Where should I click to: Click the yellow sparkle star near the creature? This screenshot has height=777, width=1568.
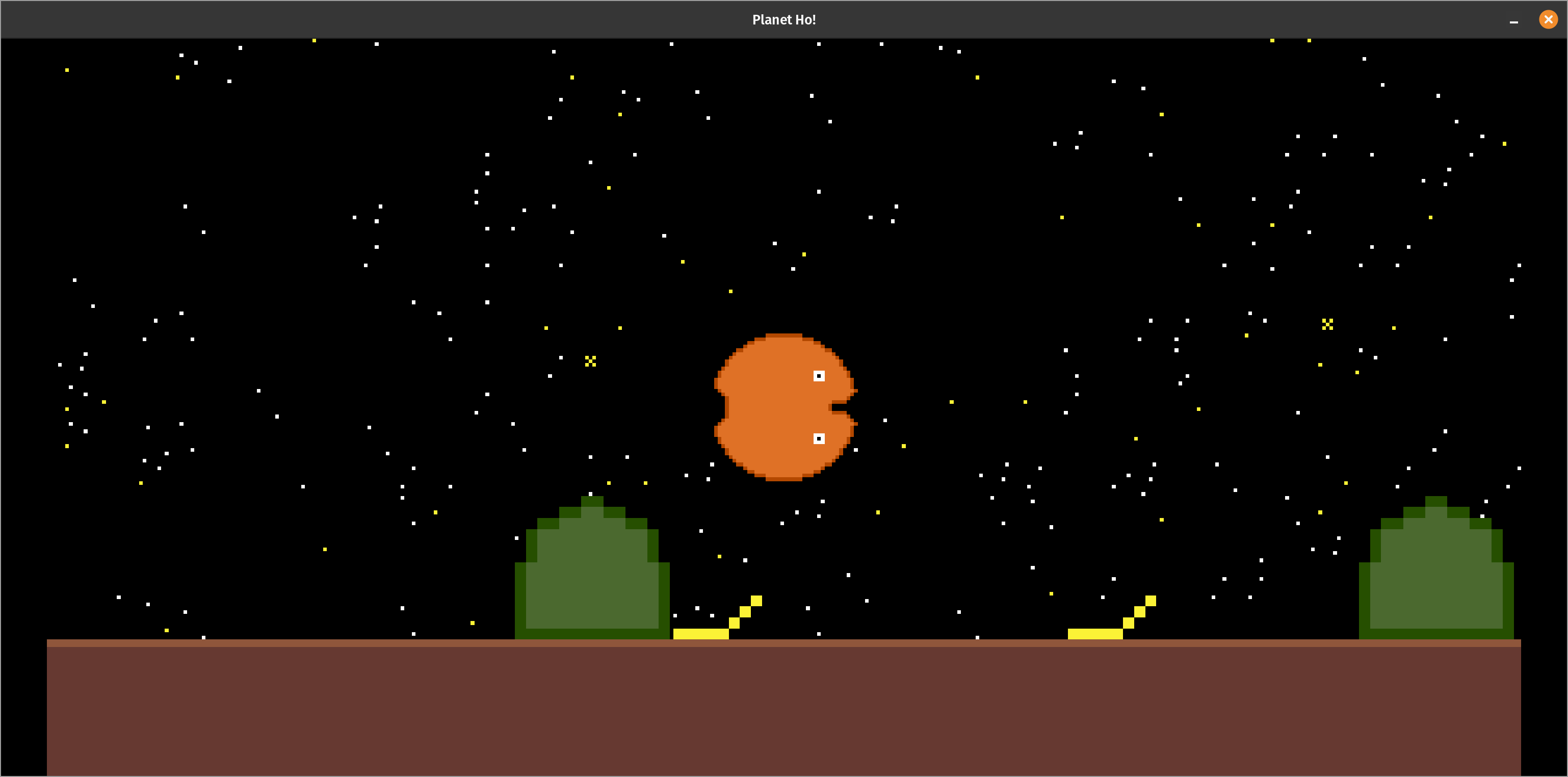590,361
